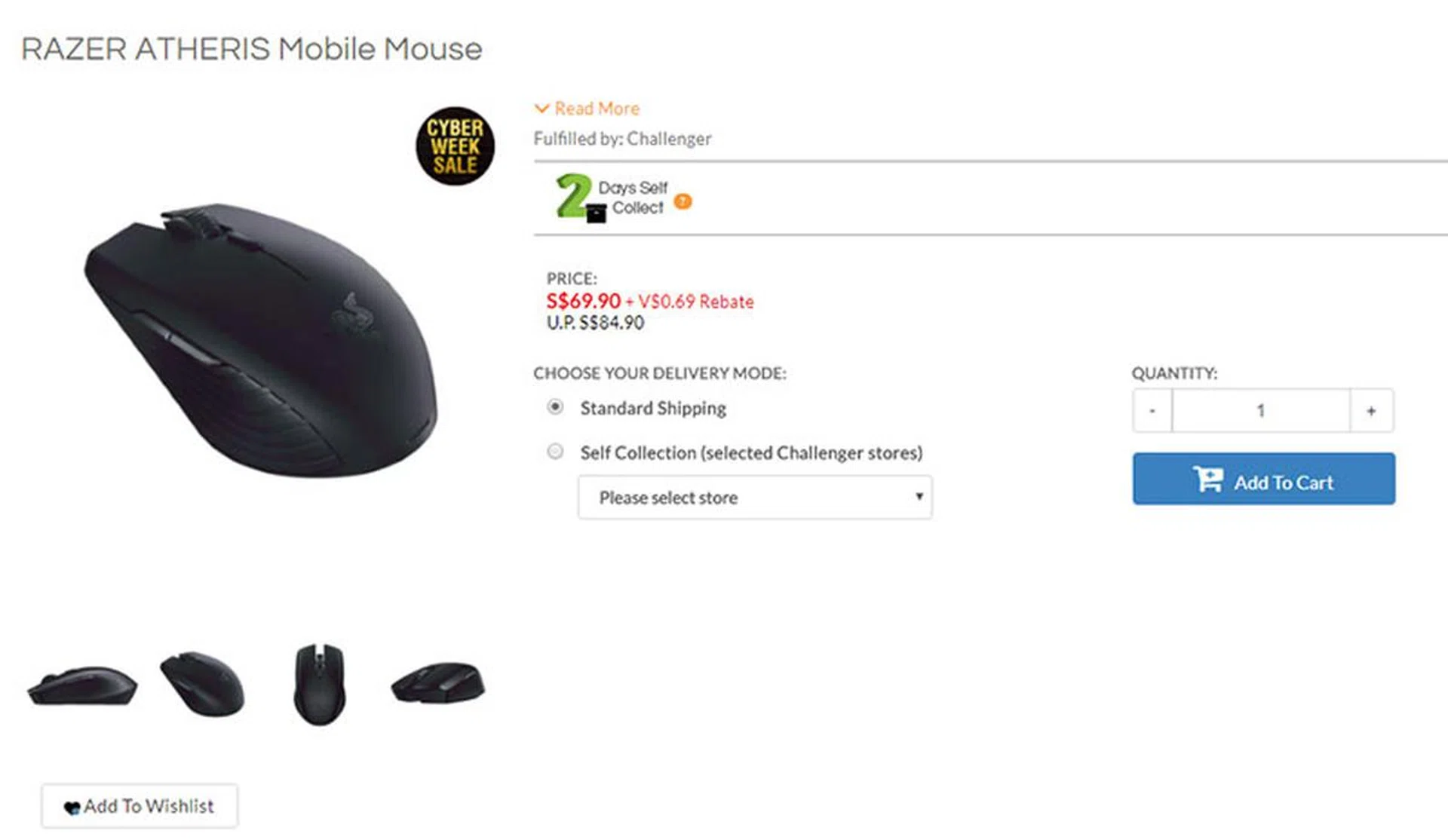View the second angled mouse thumbnail

(x=202, y=684)
